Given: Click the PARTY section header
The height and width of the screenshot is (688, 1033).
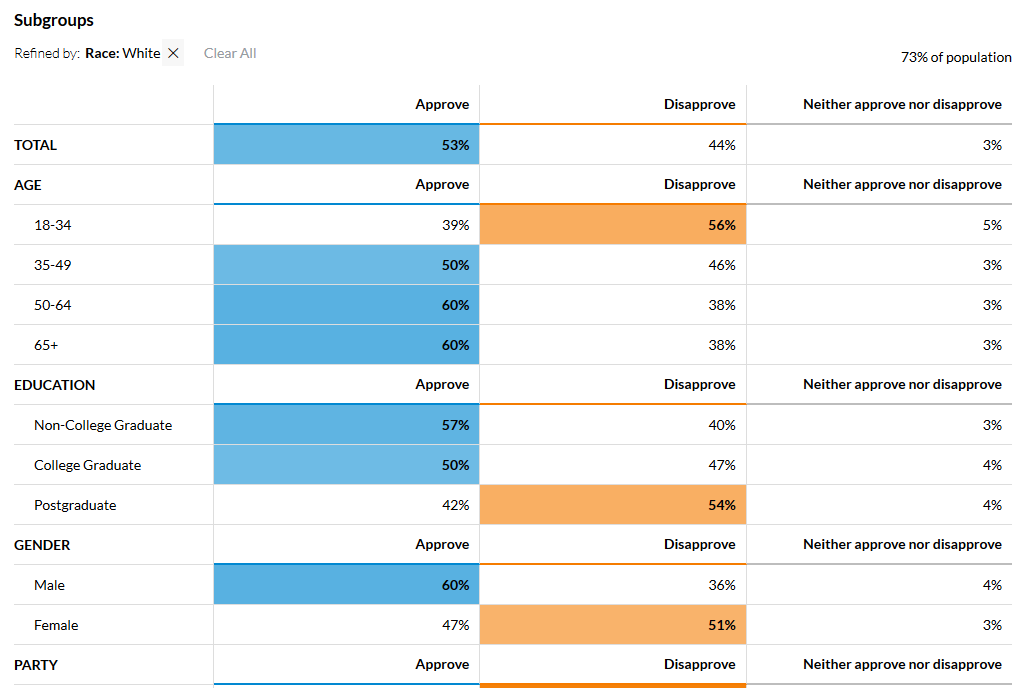Looking at the screenshot, I should [x=36, y=665].
